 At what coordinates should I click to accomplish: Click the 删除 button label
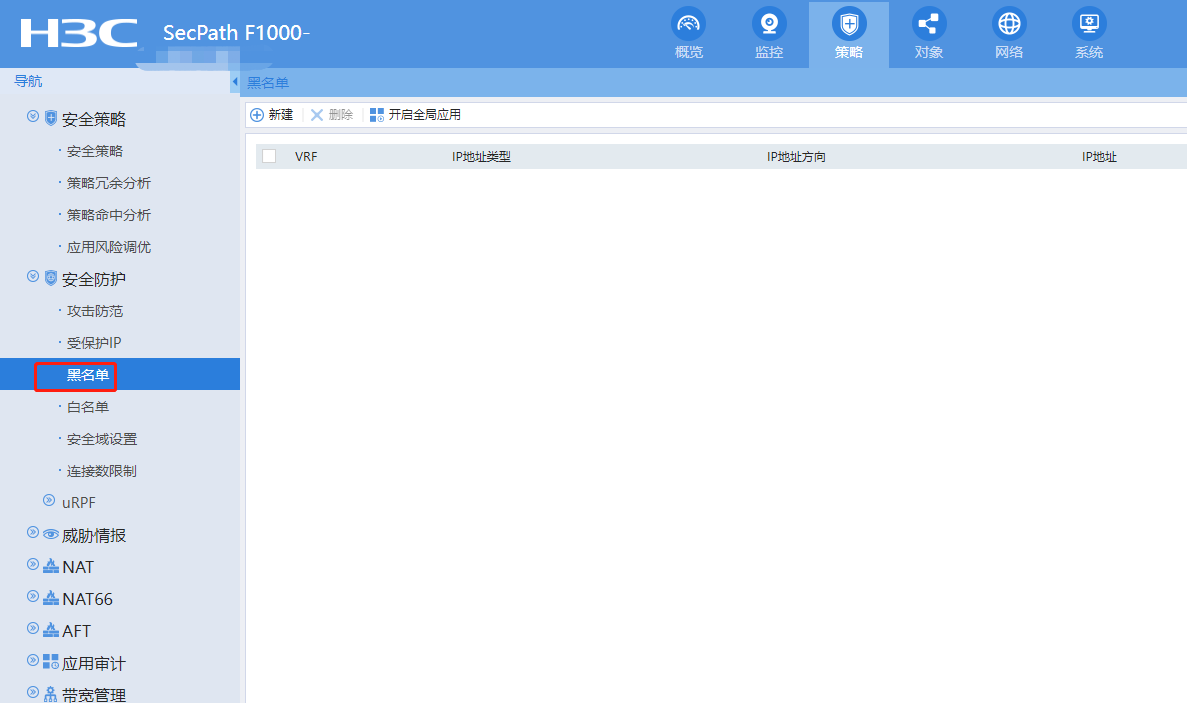[x=341, y=114]
